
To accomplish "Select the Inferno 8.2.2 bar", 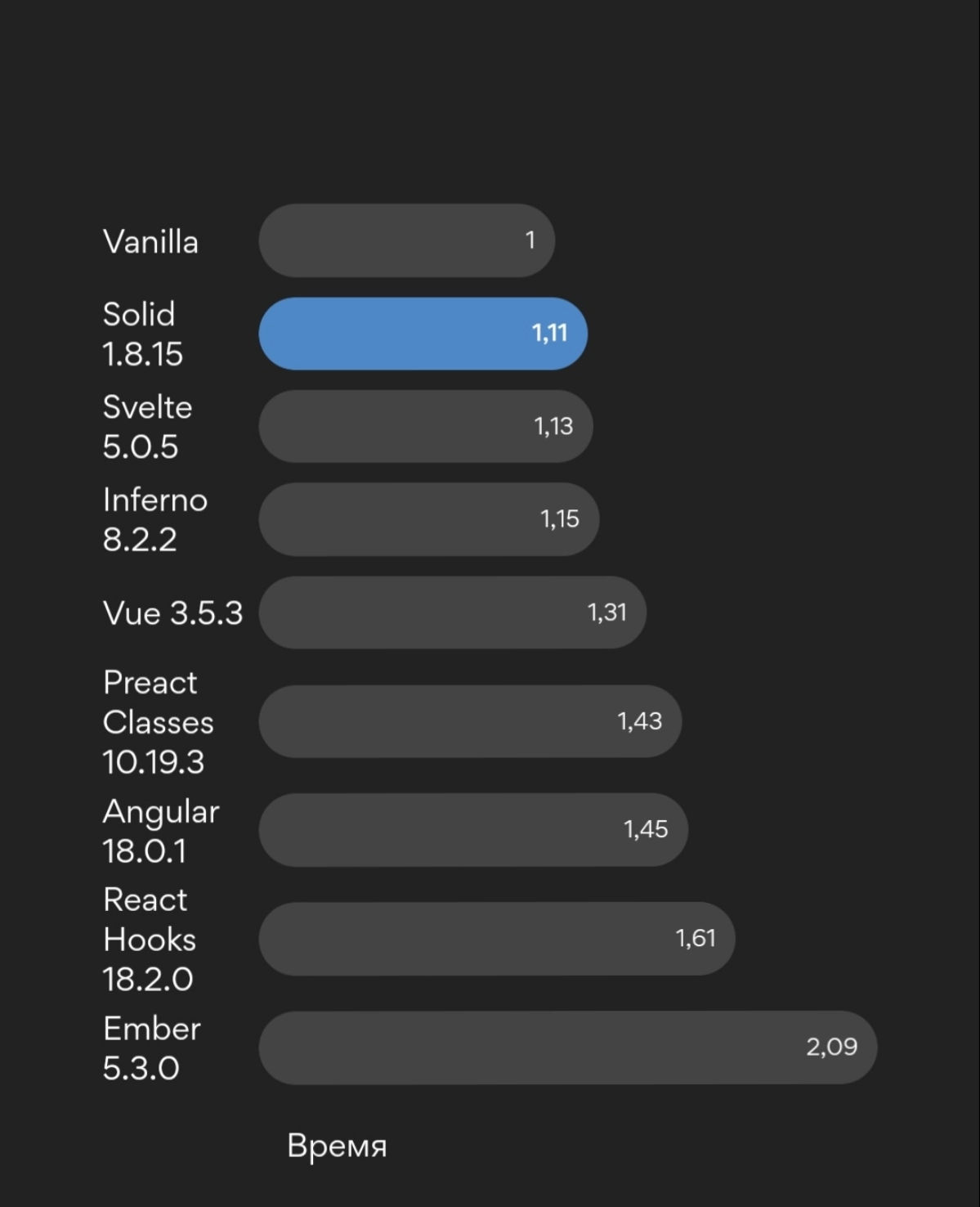I will (429, 519).
